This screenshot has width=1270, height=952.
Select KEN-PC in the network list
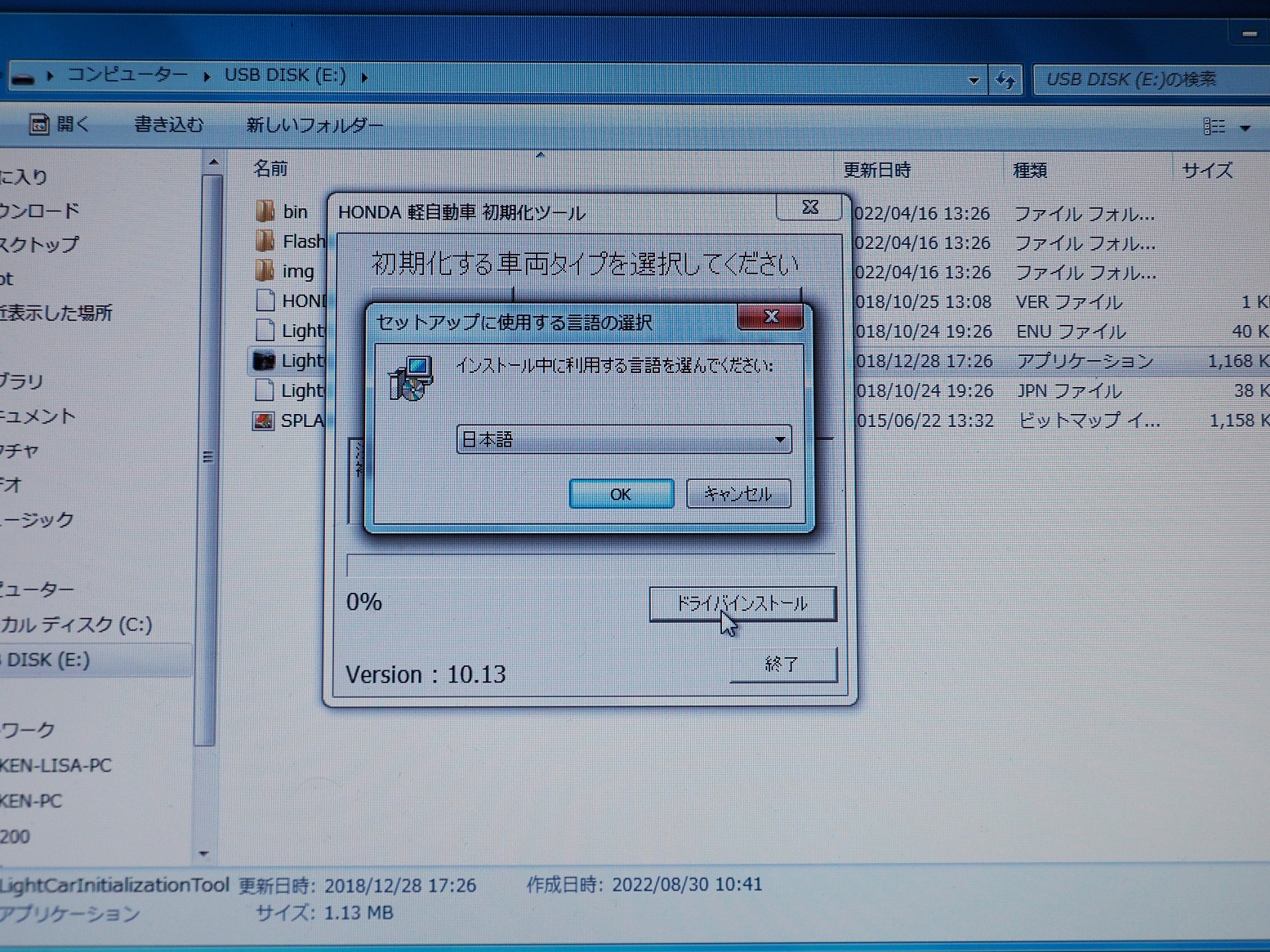coord(31,801)
